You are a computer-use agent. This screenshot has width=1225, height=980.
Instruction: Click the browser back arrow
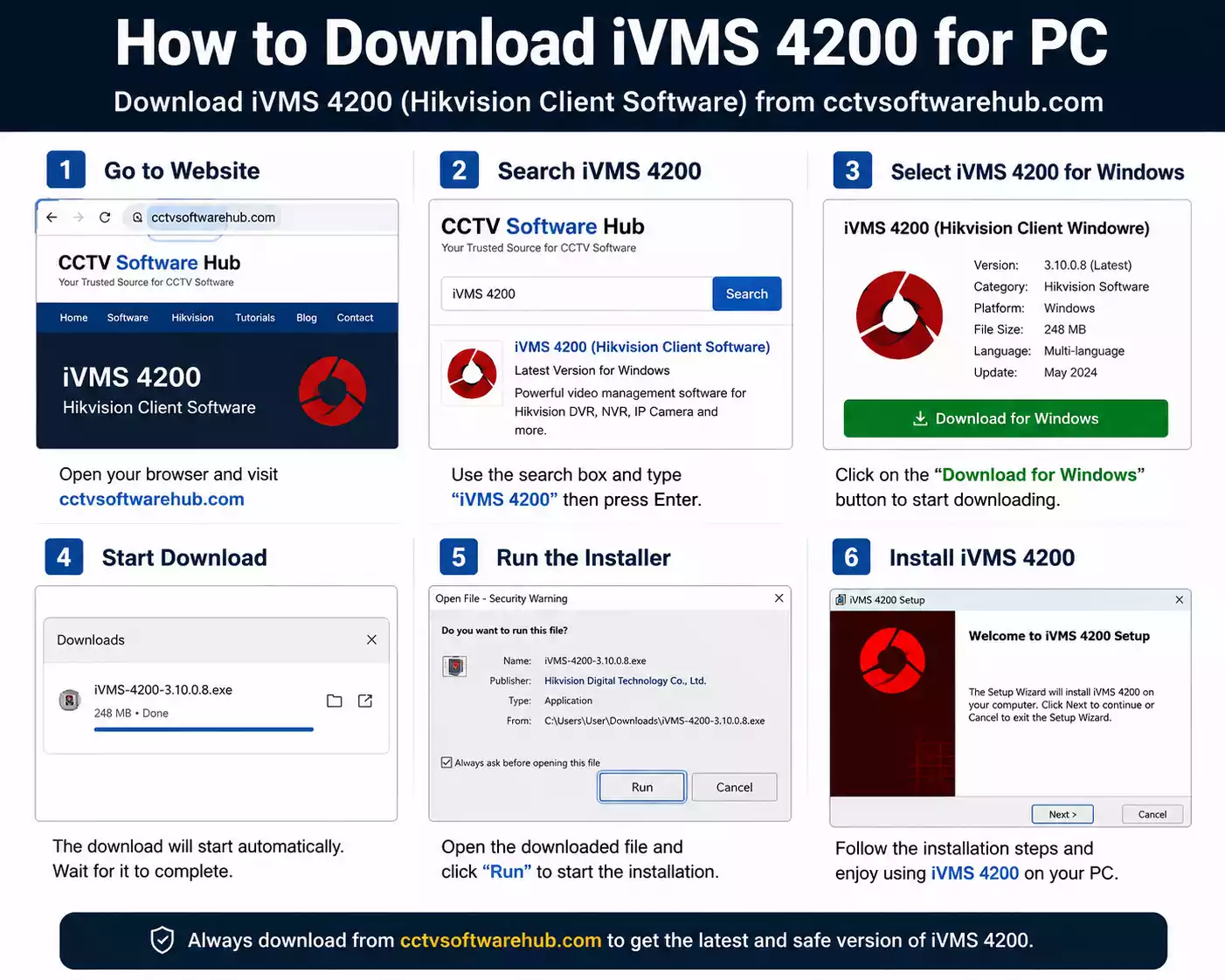pyautogui.click(x=52, y=217)
